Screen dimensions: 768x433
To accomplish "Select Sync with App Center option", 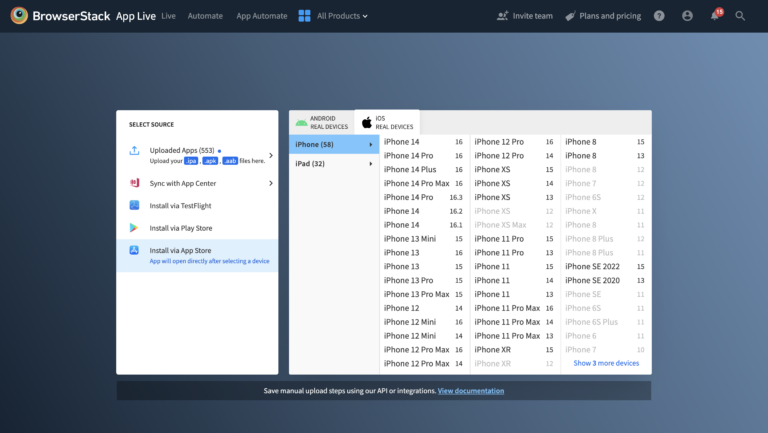I will pos(197,183).
